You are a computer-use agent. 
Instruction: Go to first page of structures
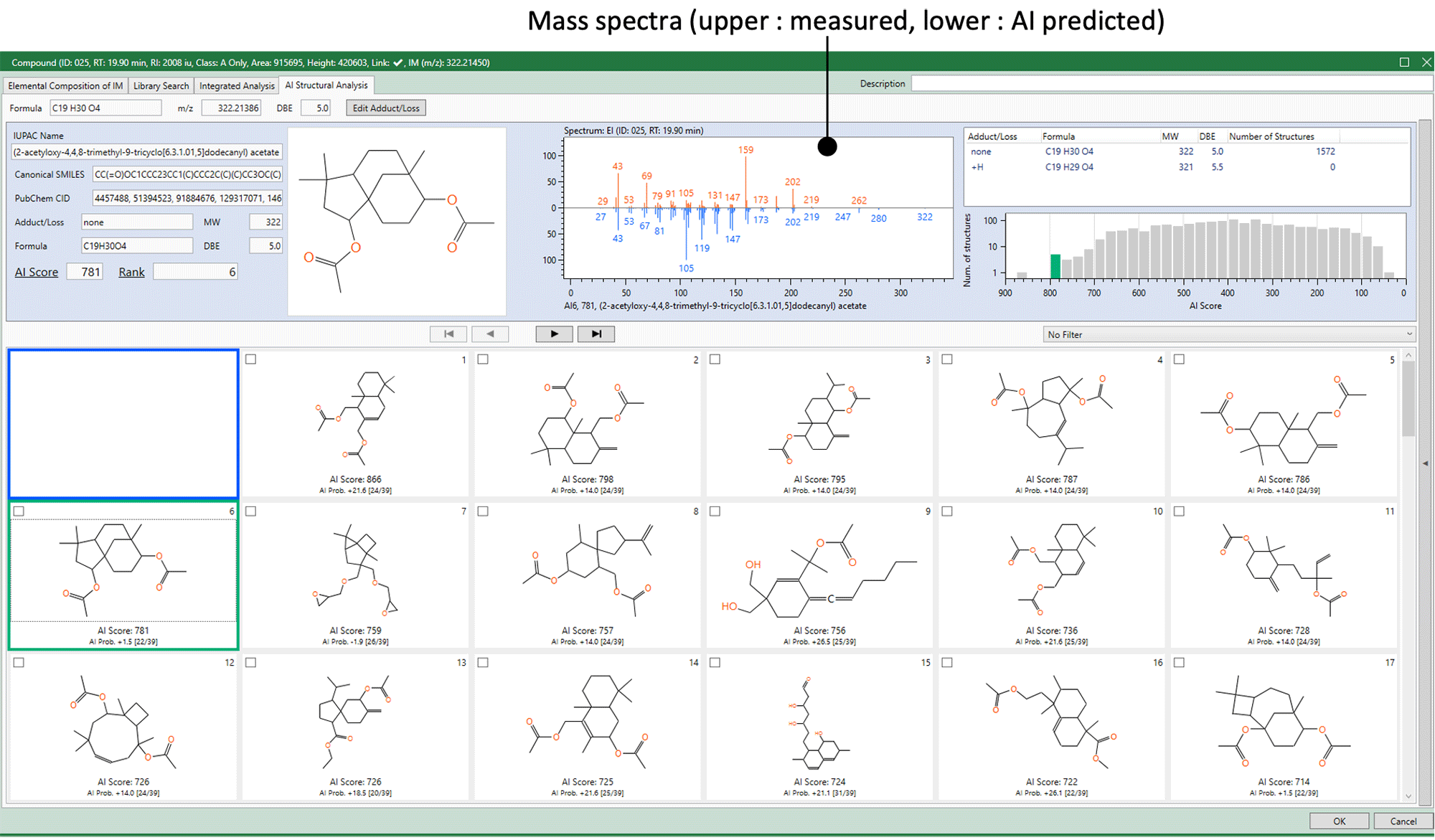(448, 334)
